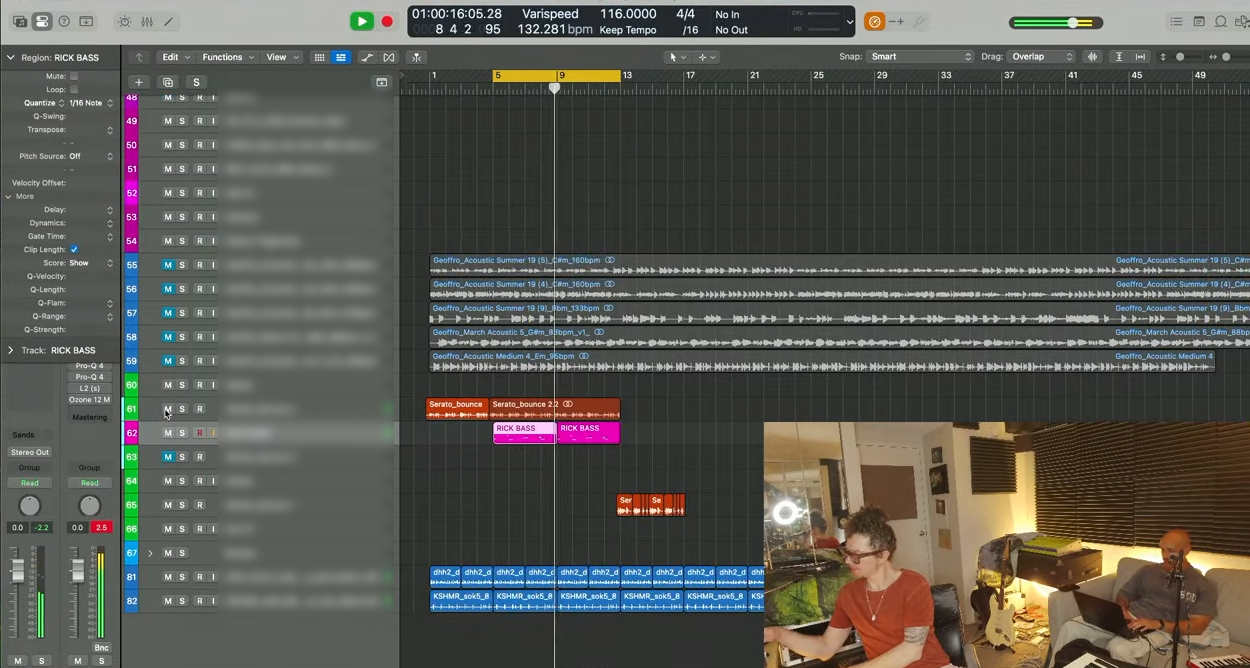
Task: Expand the display mode chevron in LCD
Action: [x=850, y=21]
